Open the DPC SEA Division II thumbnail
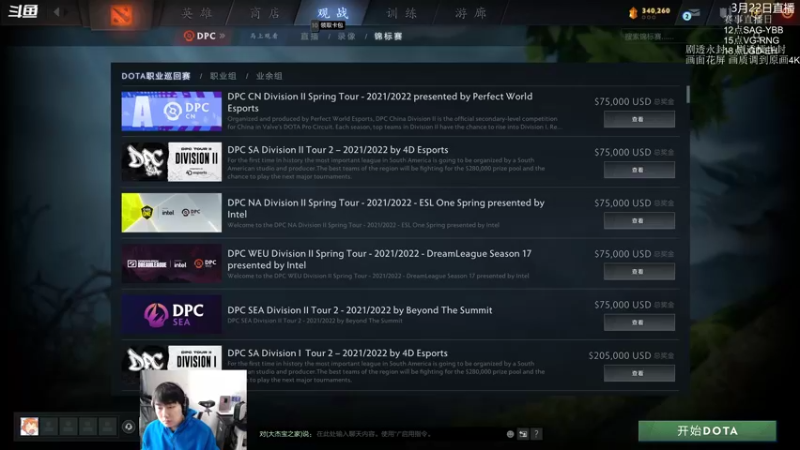The height and width of the screenshot is (450, 800). click(x=171, y=314)
